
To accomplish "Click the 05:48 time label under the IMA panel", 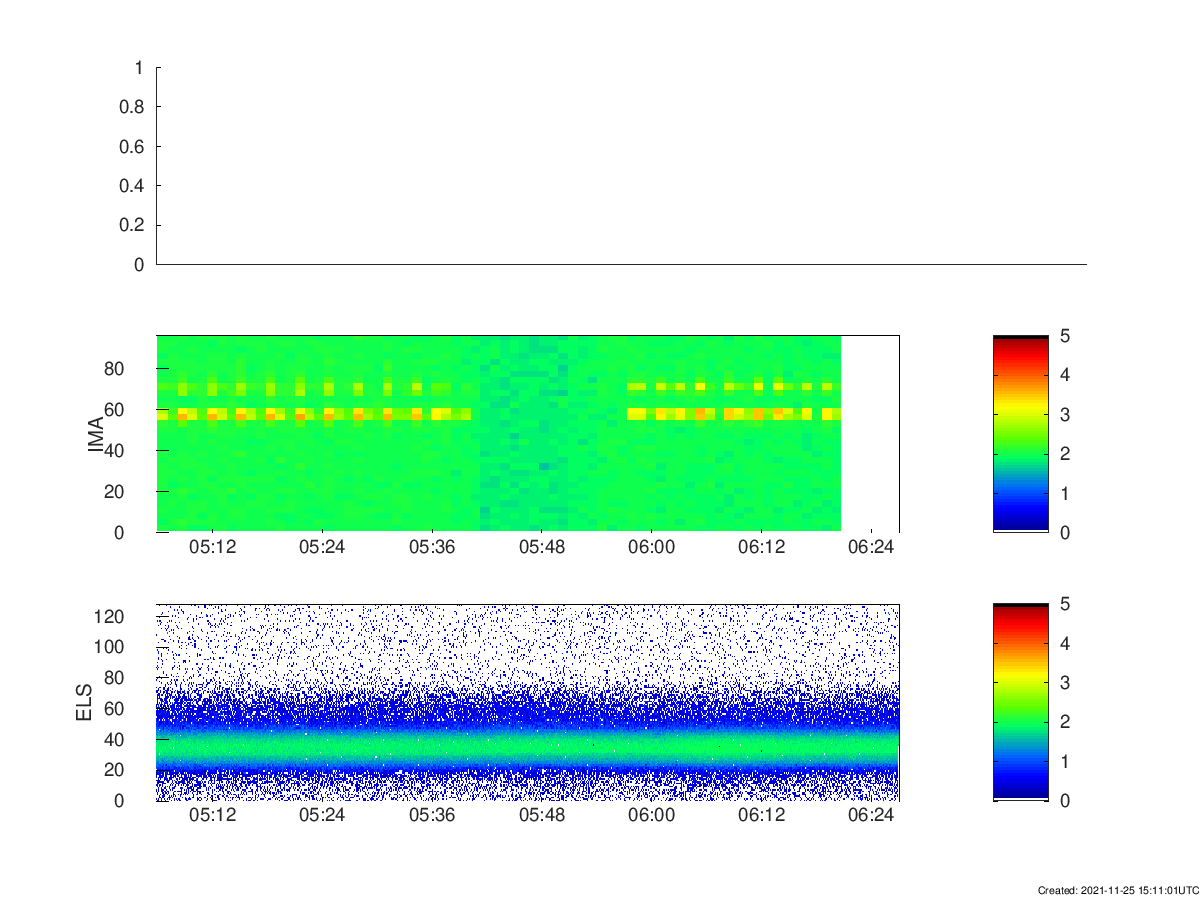I will (542, 548).
